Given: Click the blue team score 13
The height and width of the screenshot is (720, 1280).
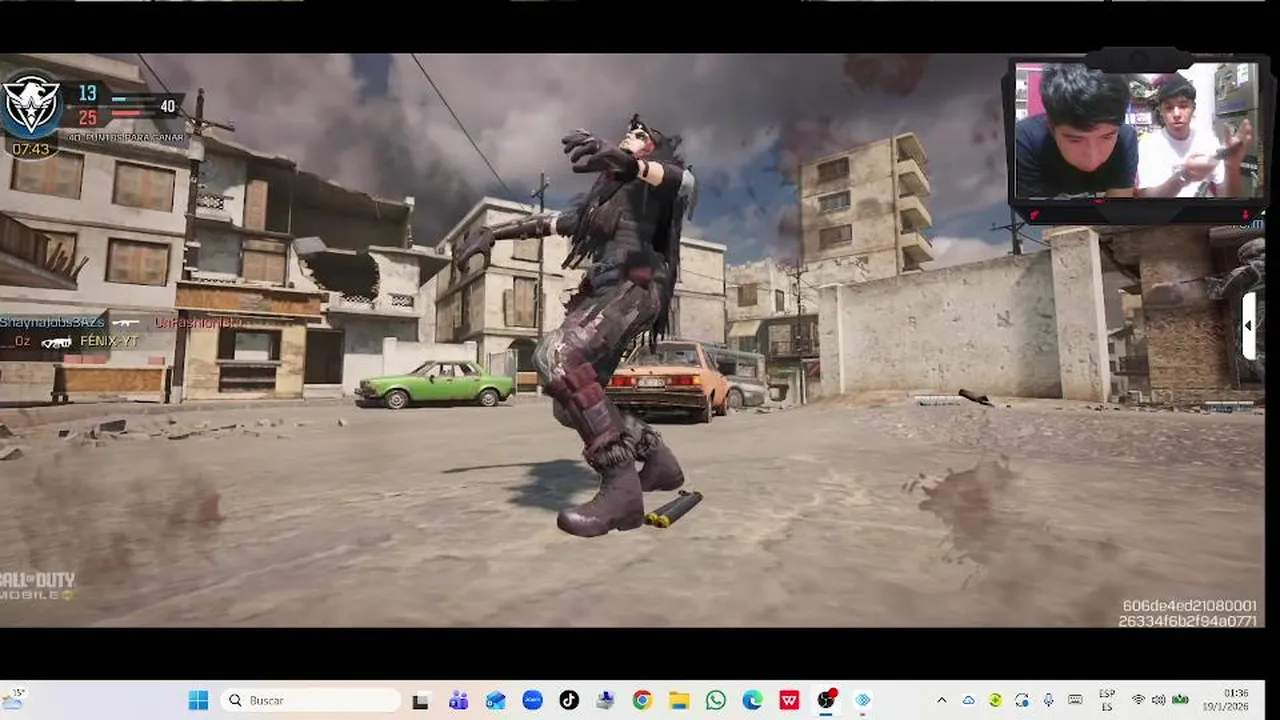Looking at the screenshot, I should [x=87, y=94].
